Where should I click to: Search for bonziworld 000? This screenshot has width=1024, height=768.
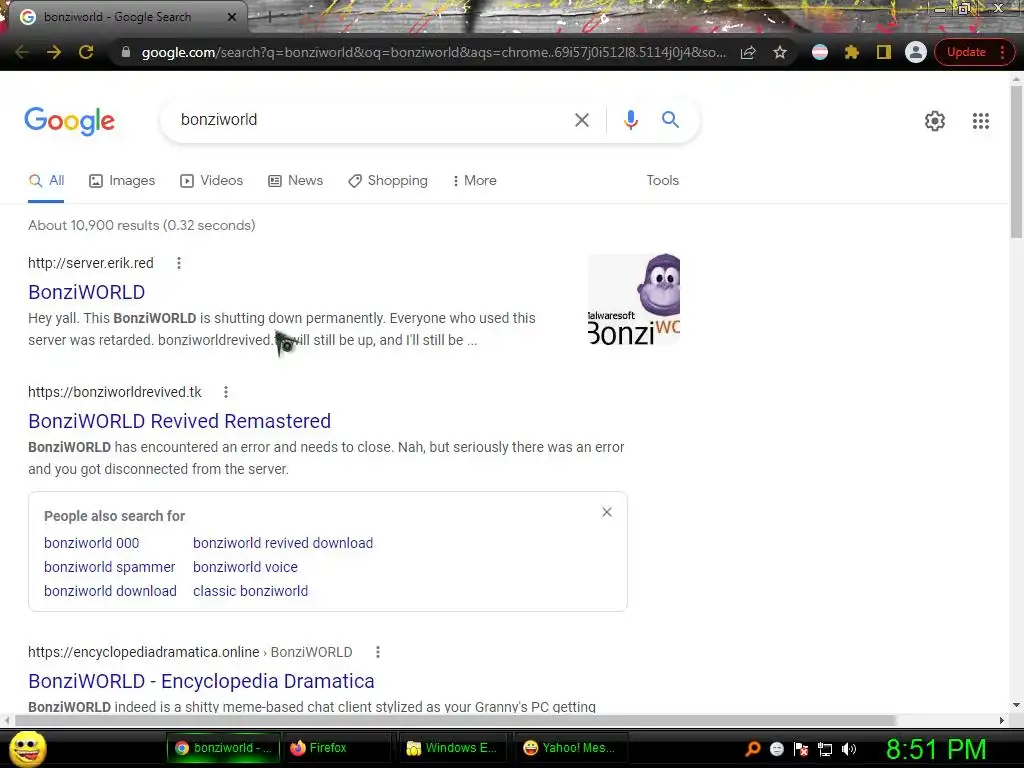pos(91,543)
